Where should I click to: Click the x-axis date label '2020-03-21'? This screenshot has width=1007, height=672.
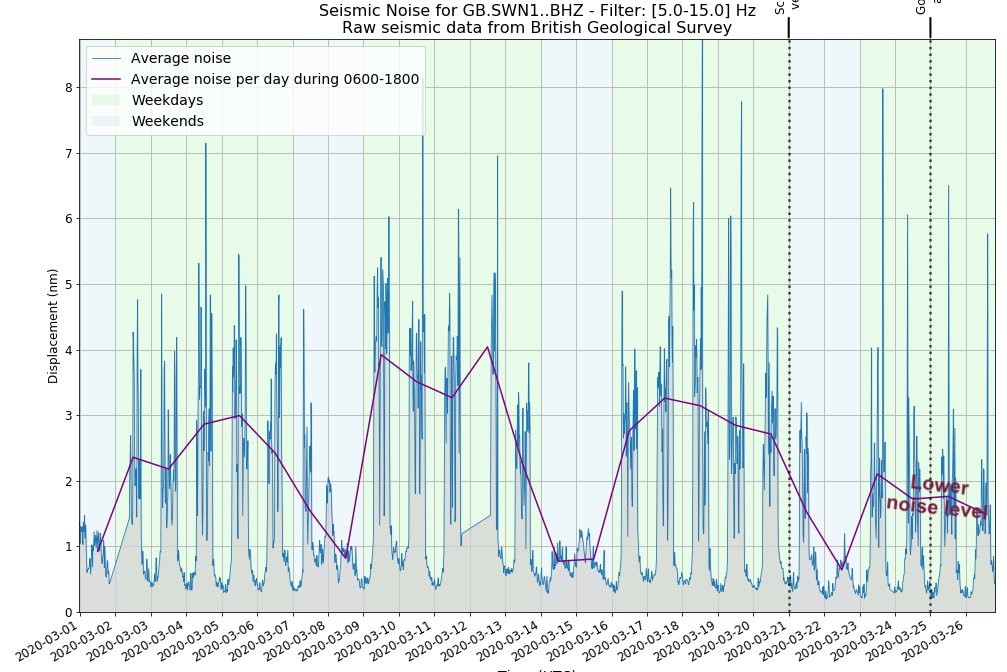pyautogui.click(x=758, y=641)
